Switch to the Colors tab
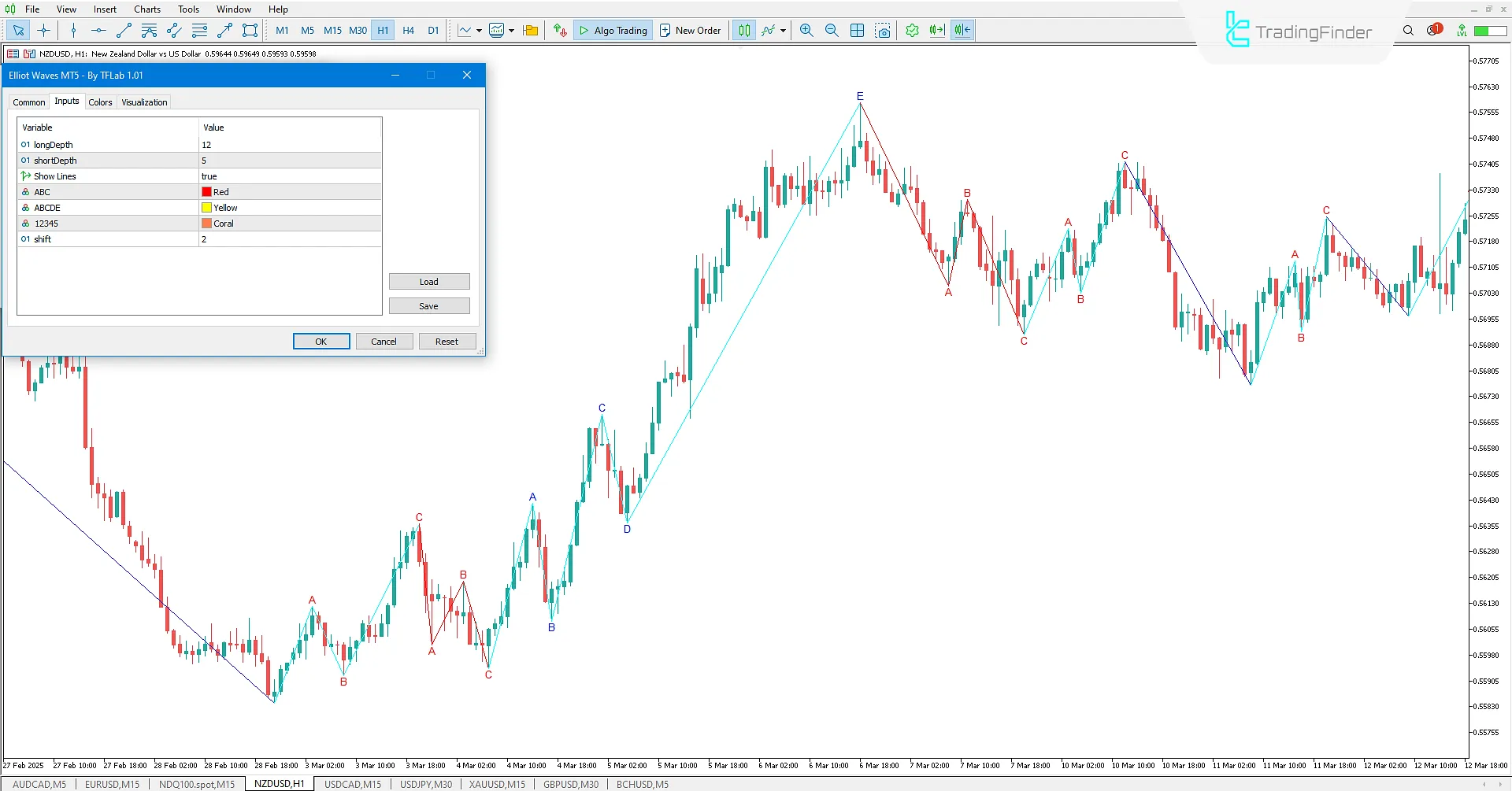The height and width of the screenshot is (791, 1512). click(100, 102)
